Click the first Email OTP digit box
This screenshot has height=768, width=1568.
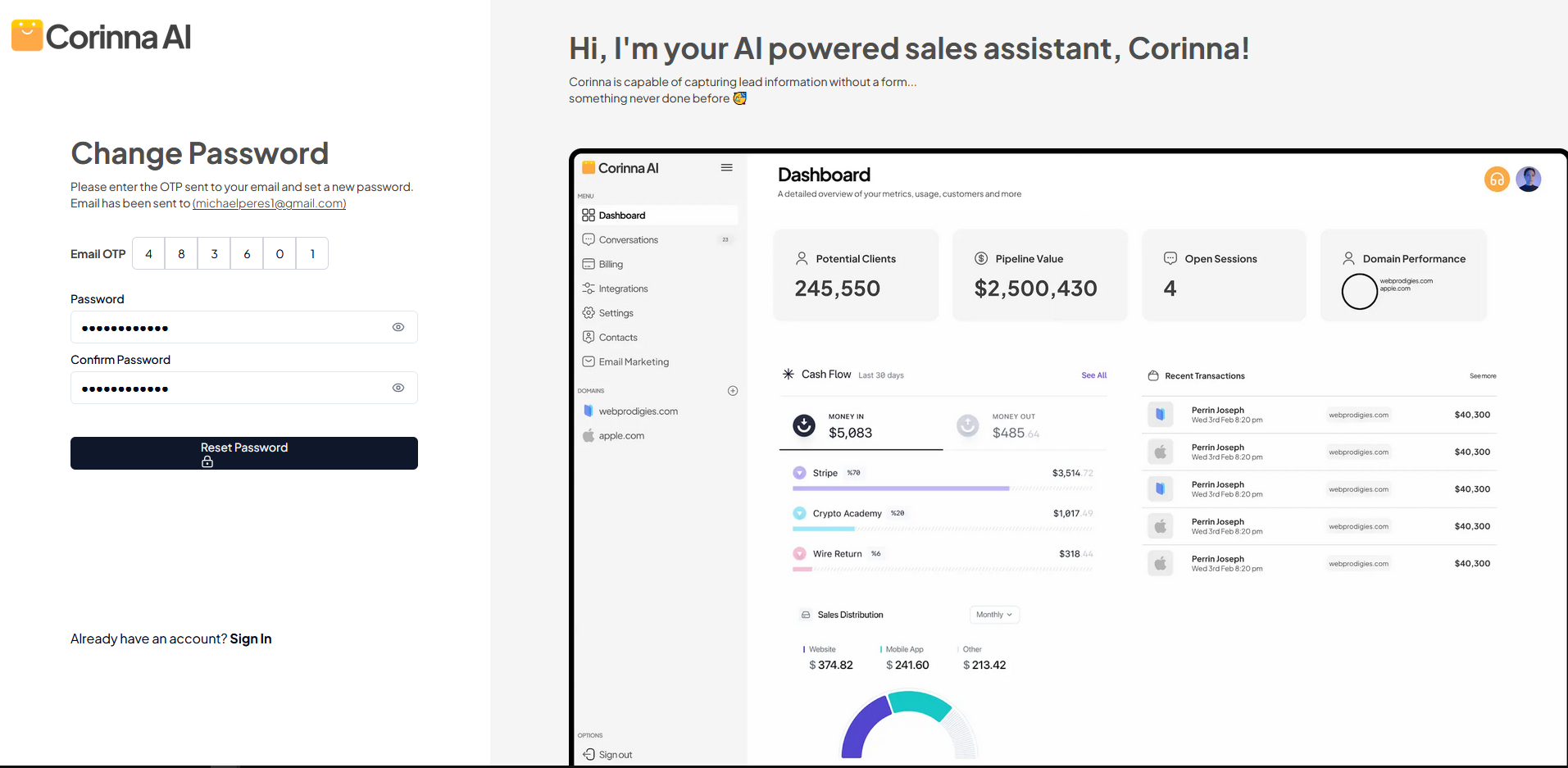click(148, 253)
